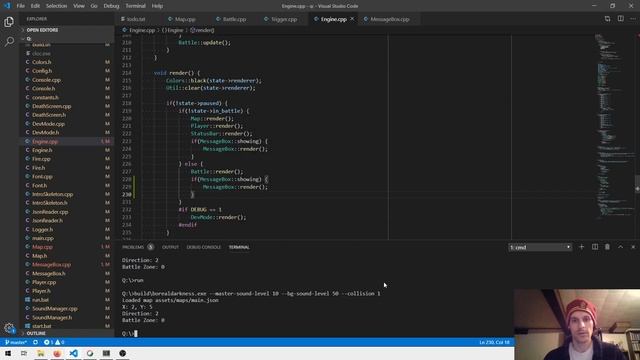Image resolution: width=640 pixels, height=360 pixels.
Task: Close the Engine.cpp editor tab
Action: click(352, 19)
